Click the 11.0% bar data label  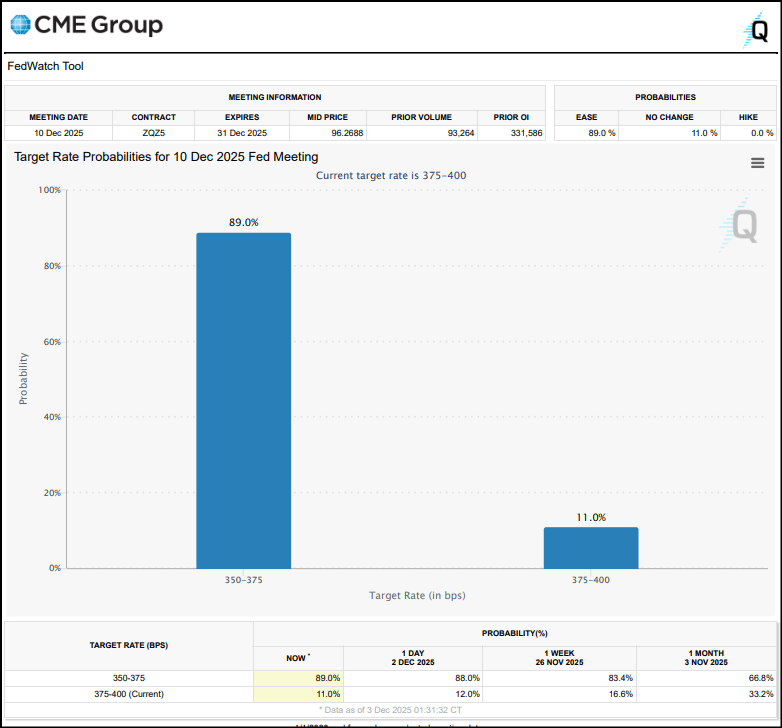591,518
